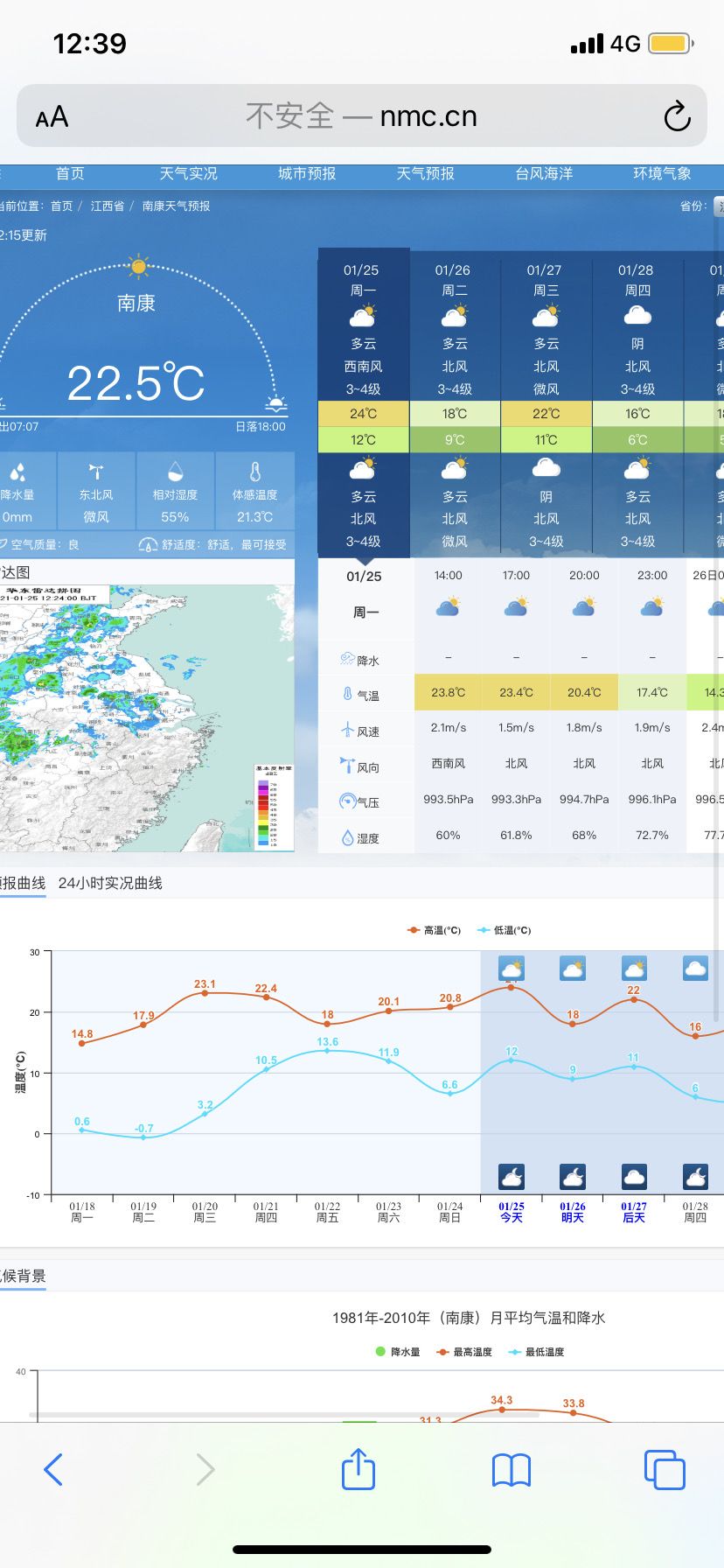Show open tabs with the tabs icon

665,1470
